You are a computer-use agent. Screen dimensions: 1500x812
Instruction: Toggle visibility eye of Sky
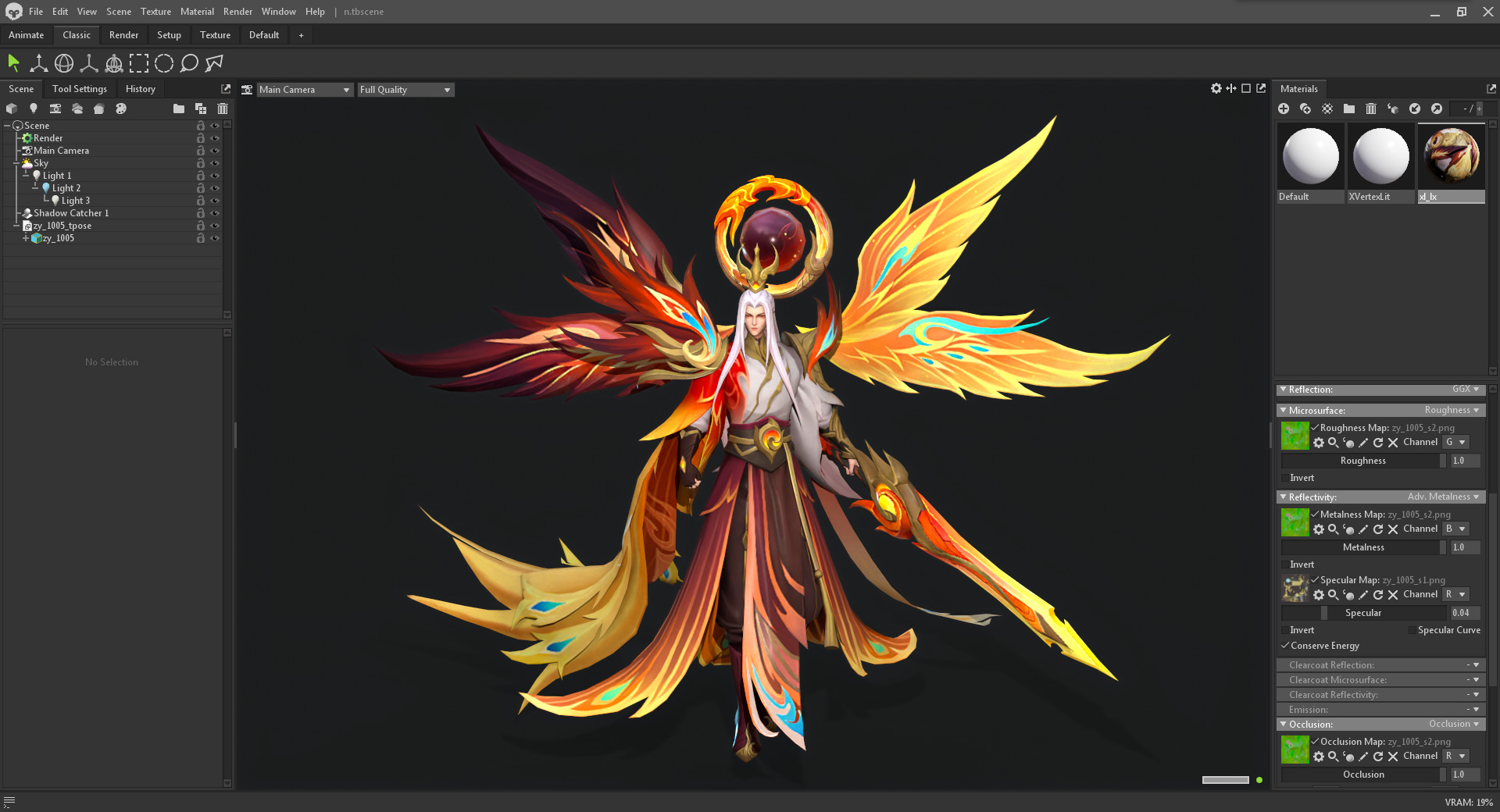pyautogui.click(x=215, y=163)
